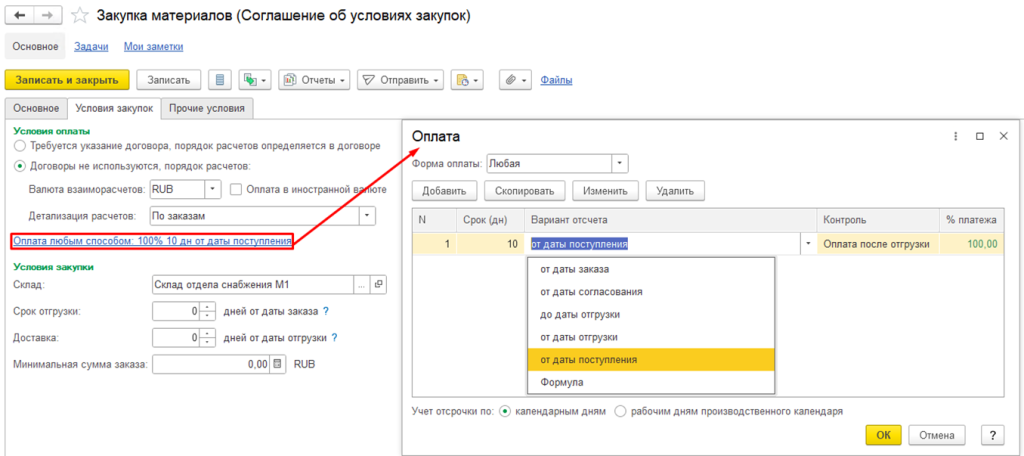
Task: Open help with the ? button
Action: click(993, 435)
